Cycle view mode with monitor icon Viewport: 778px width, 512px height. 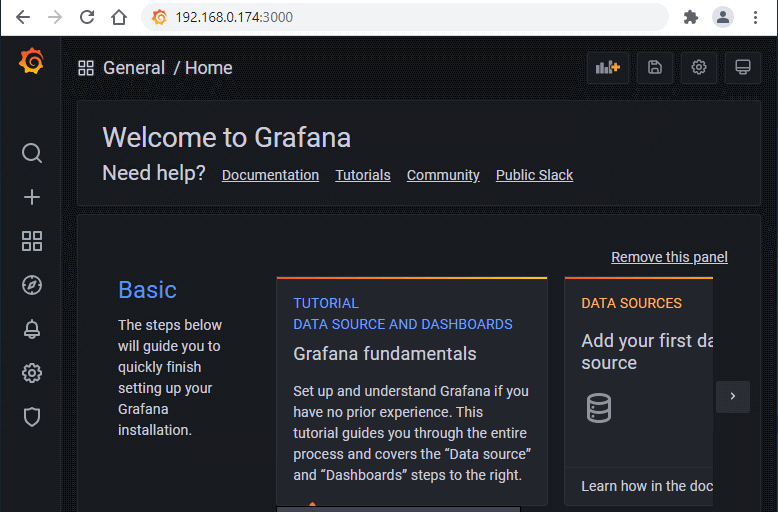coord(742,68)
